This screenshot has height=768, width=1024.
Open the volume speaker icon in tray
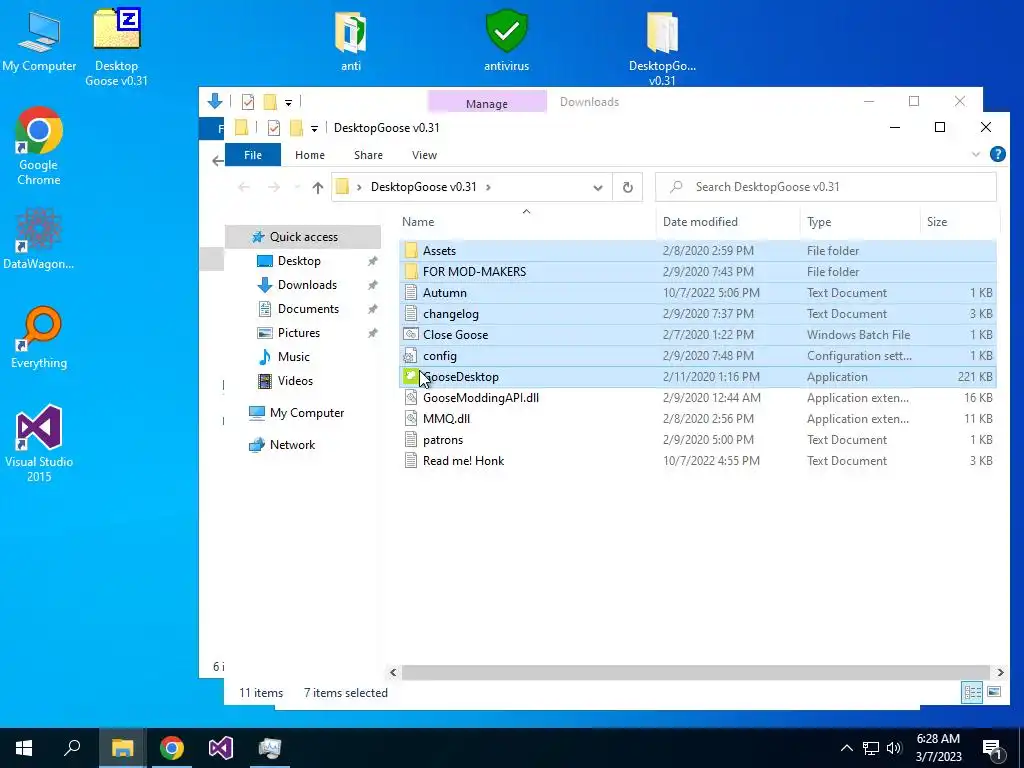[x=894, y=748]
